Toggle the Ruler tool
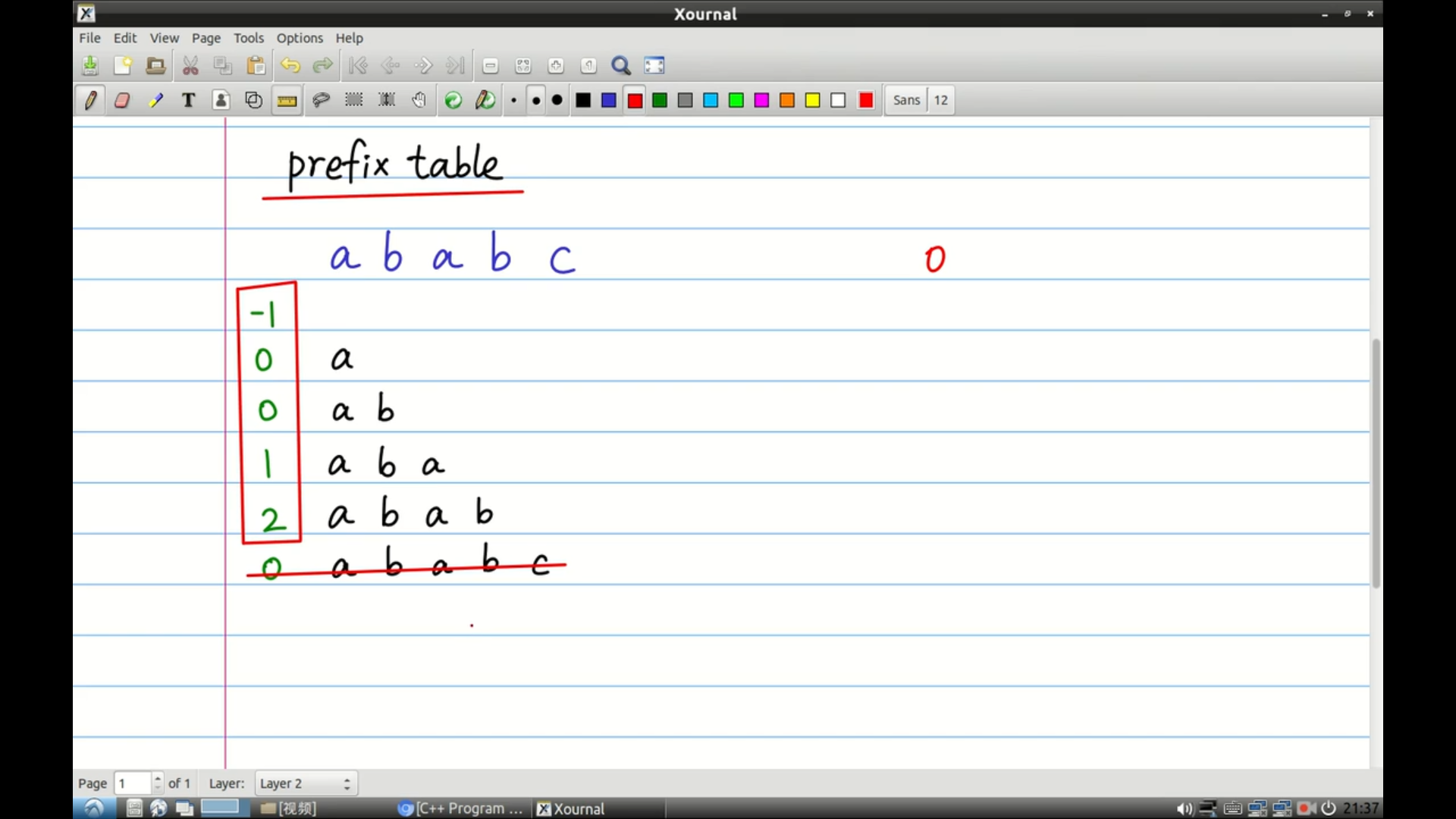 (x=287, y=100)
